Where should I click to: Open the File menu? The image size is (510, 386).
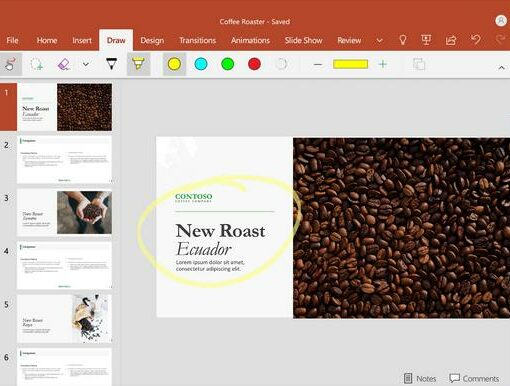pyautogui.click(x=12, y=40)
